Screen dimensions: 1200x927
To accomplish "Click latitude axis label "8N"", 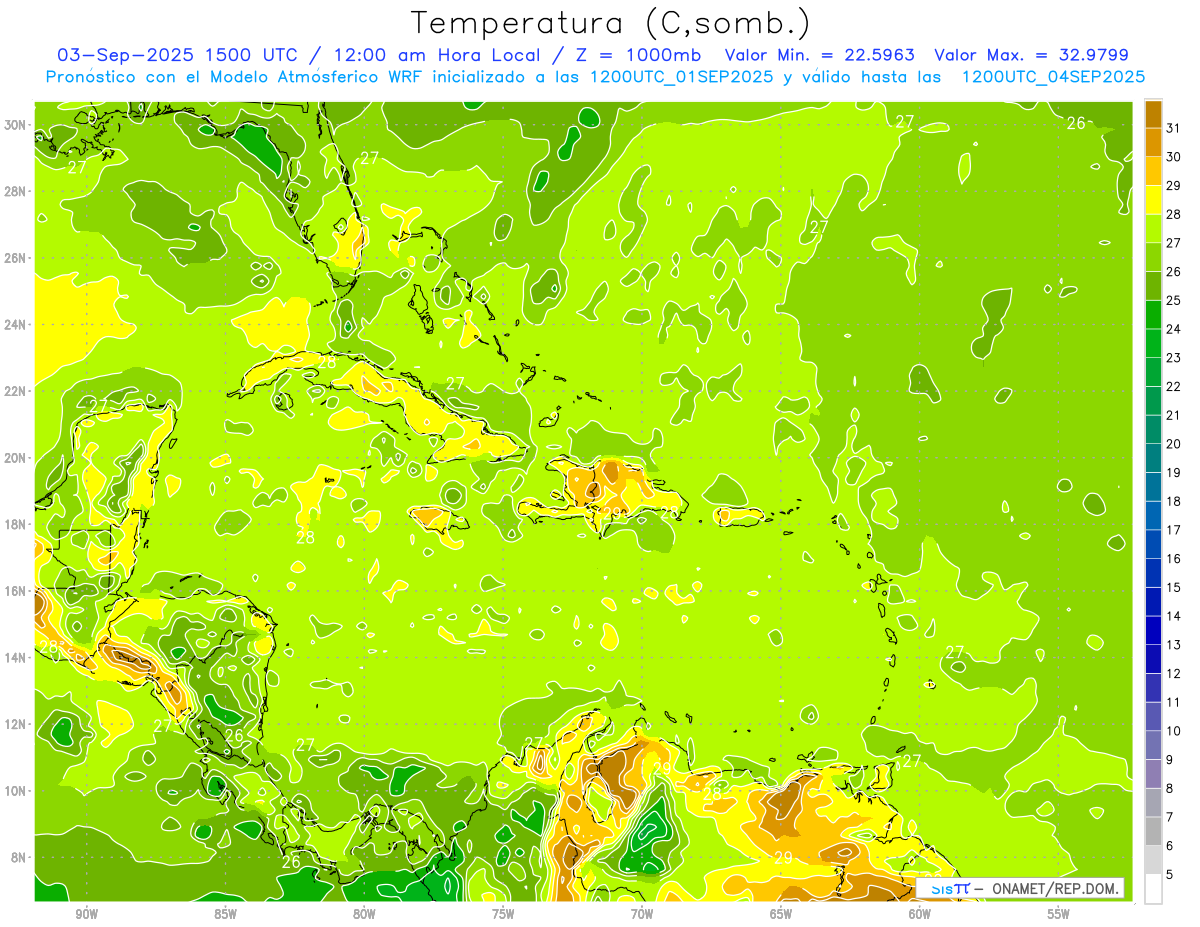I will click(19, 858).
